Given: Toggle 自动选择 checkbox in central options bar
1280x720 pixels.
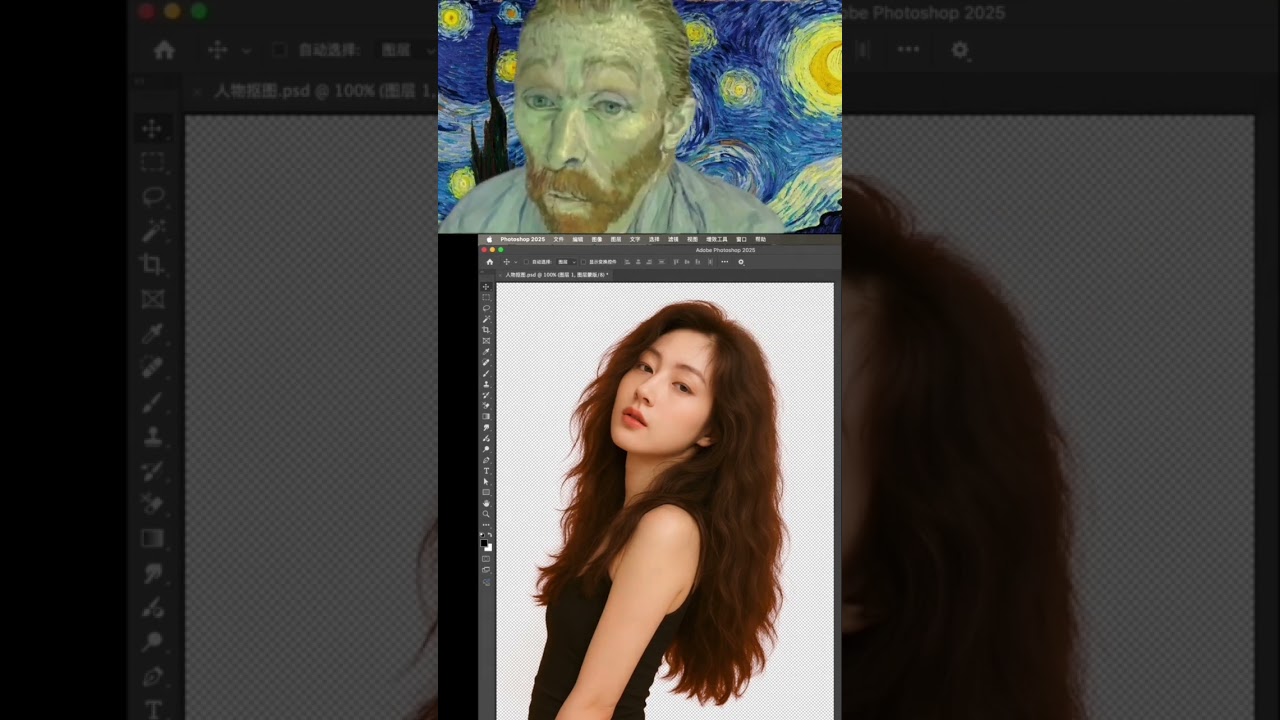Looking at the screenshot, I should 526,262.
